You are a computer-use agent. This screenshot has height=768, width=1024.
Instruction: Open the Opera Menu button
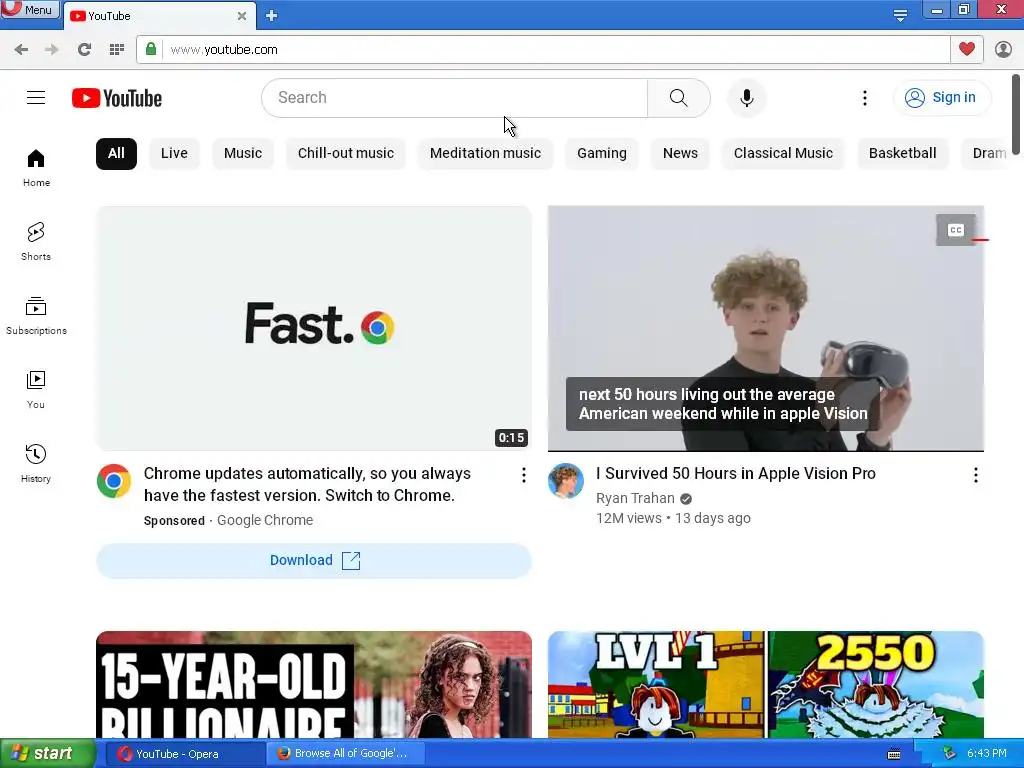coord(29,9)
